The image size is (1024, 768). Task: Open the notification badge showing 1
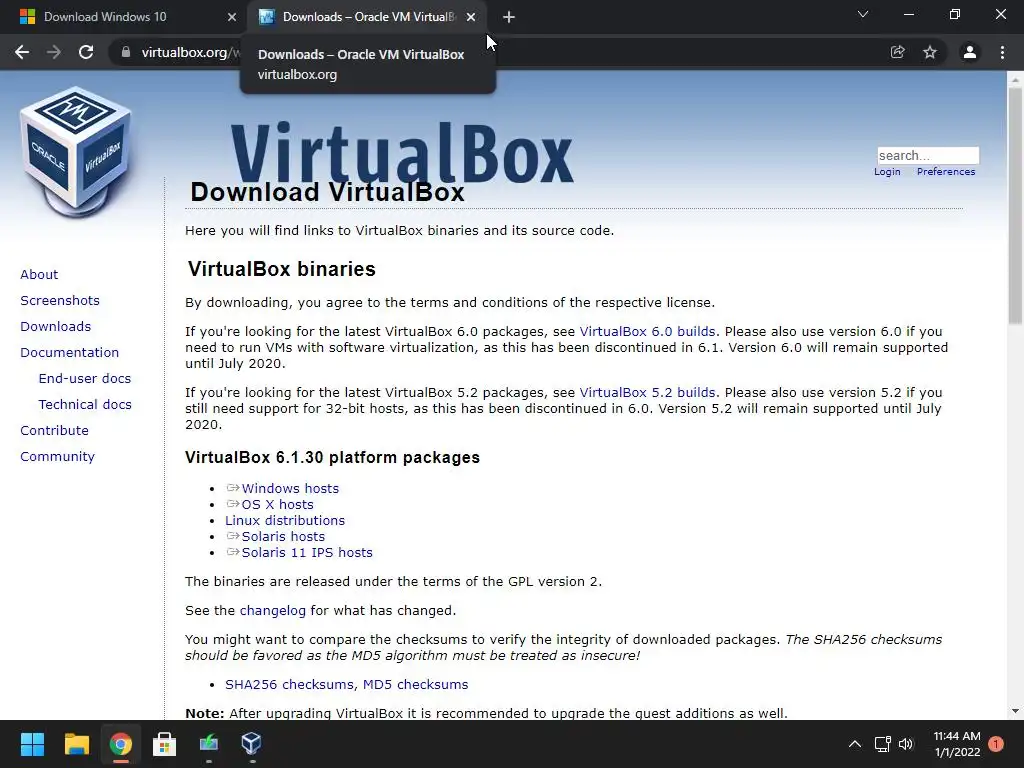(x=996, y=744)
